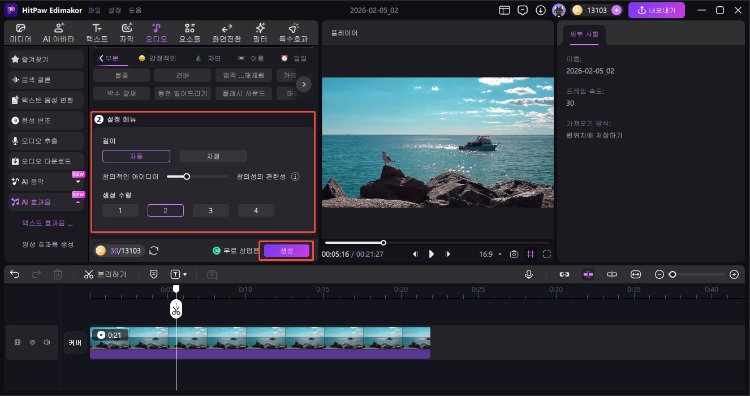The image size is (750, 396).
Task: Enter fullscreen preview
Action: [547, 254]
